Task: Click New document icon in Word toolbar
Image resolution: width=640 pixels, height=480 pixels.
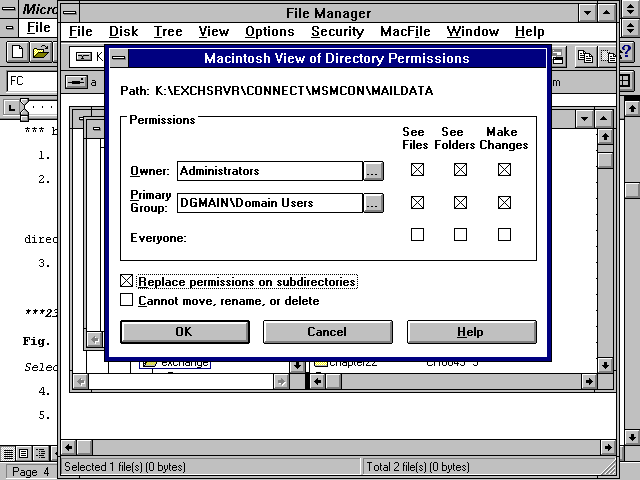Action: [x=17, y=52]
